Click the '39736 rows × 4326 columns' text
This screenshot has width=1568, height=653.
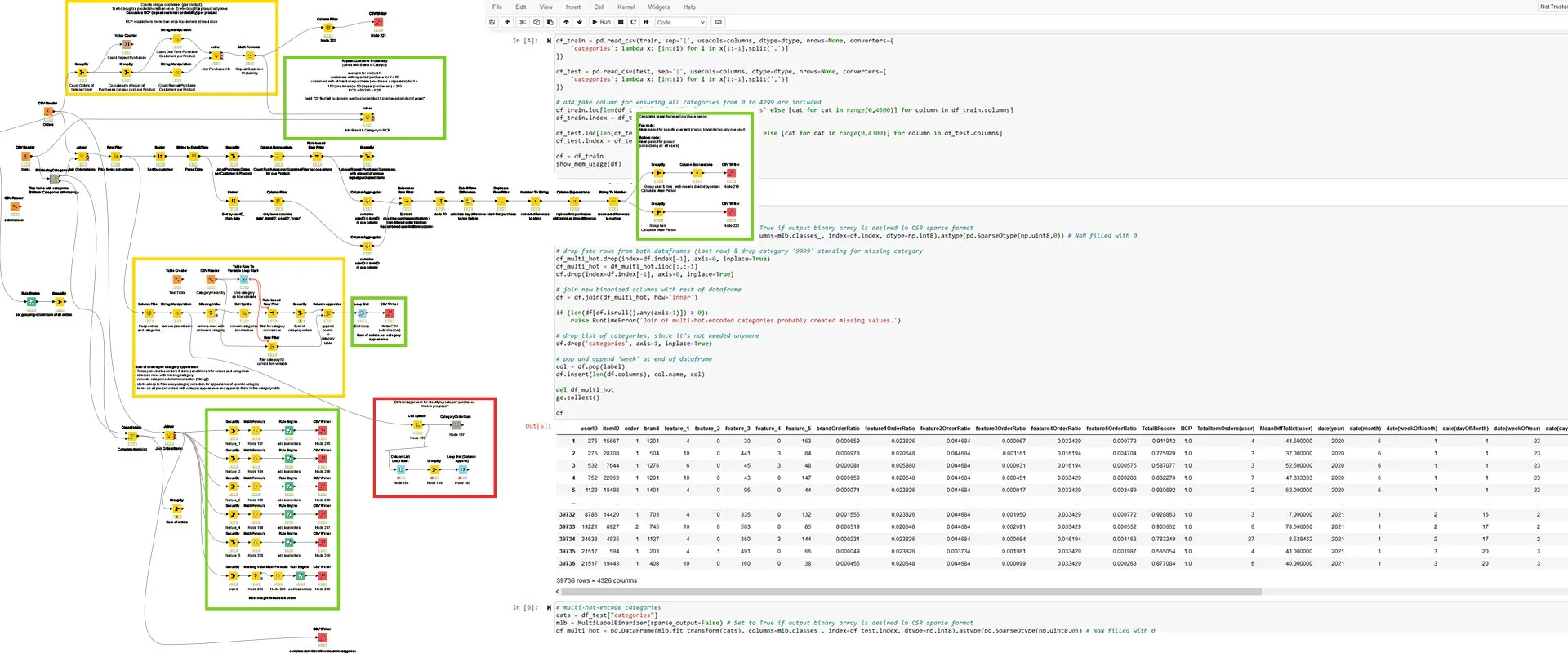(596, 580)
